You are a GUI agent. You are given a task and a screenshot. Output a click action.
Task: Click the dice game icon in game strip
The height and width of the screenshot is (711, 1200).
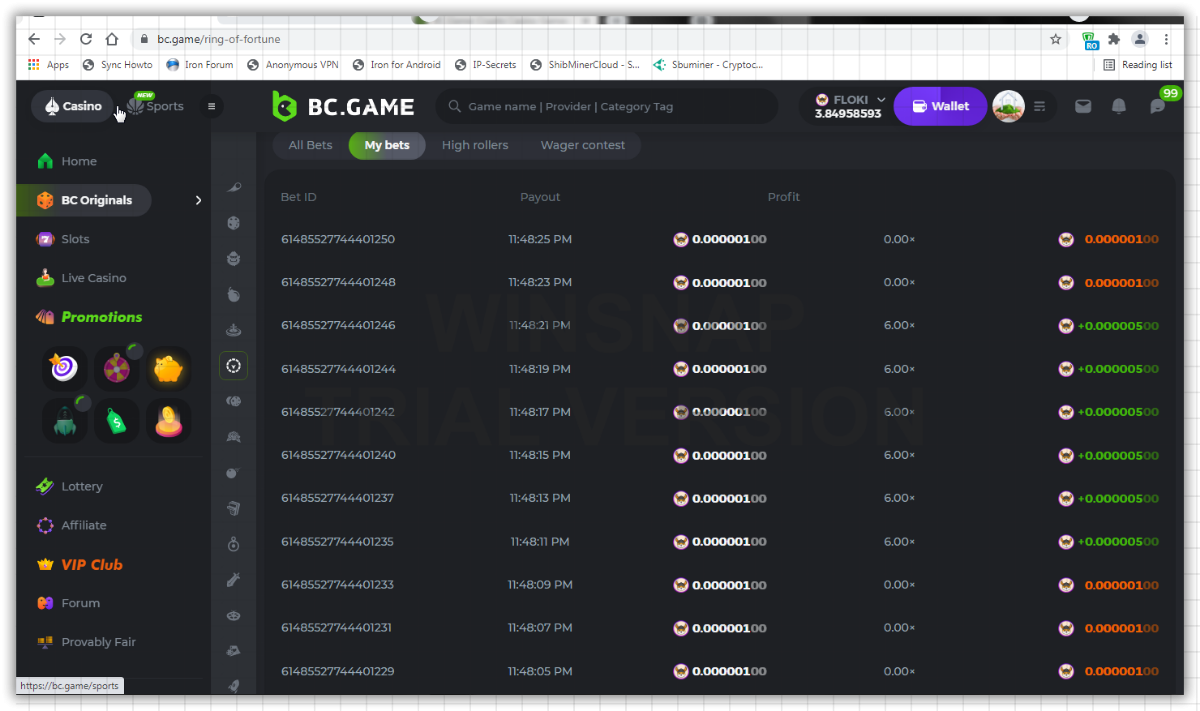[233, 223]
